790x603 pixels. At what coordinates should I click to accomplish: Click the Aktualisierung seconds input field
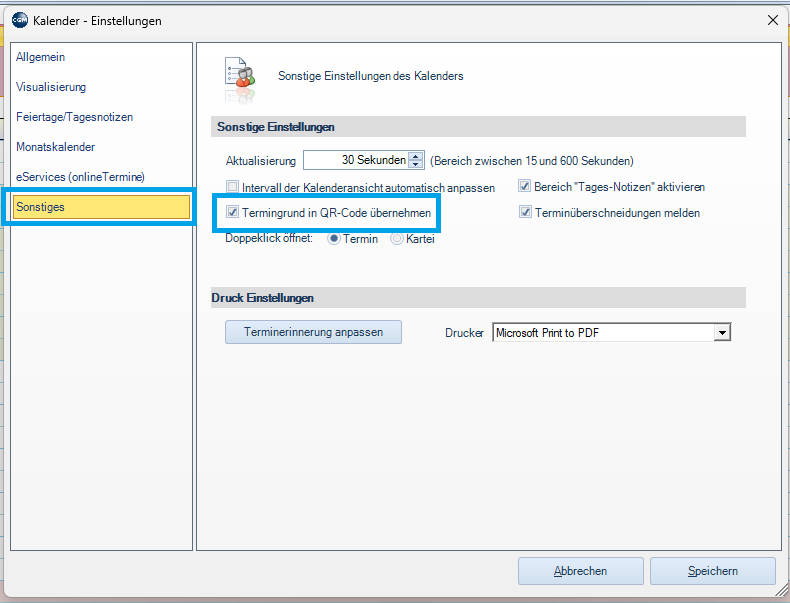point(355,160)
